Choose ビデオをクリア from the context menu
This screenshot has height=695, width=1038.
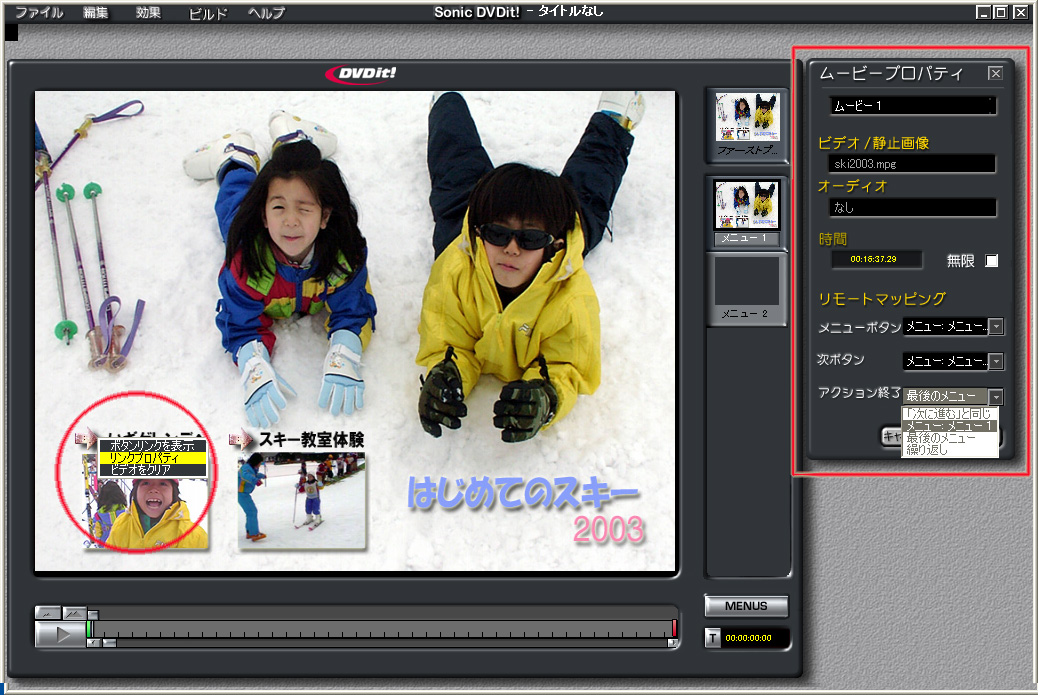[x=152, y=469]
